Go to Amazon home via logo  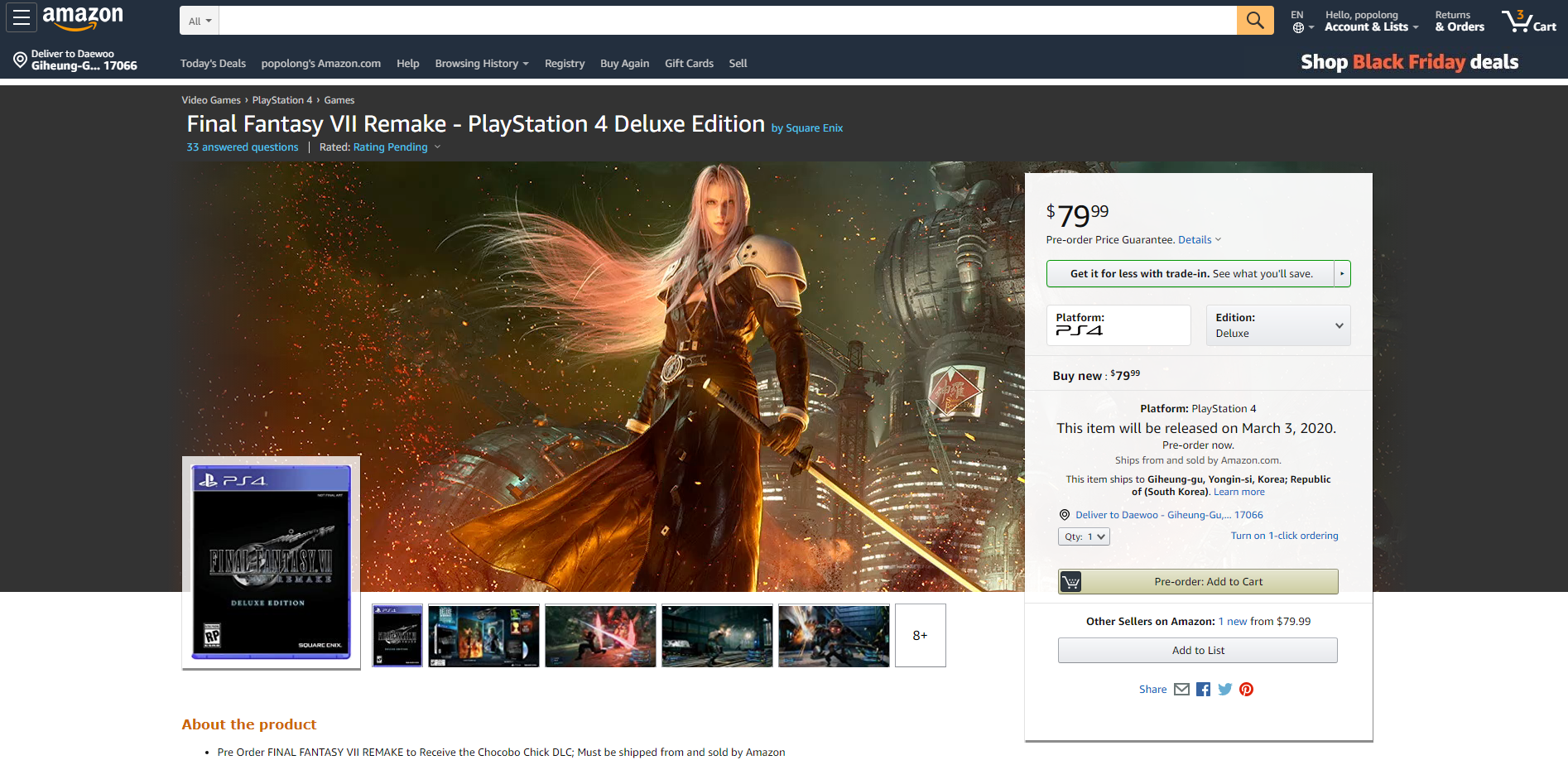pos(83,17)
